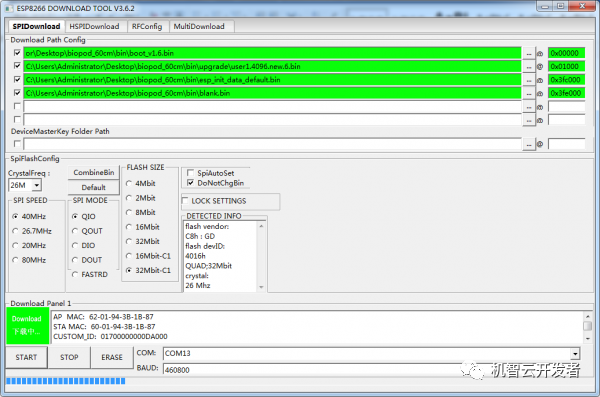Click scrollbar thumb in Download Panel log
The width and height of the screenshot is (600, 397).
coord(587,326)
